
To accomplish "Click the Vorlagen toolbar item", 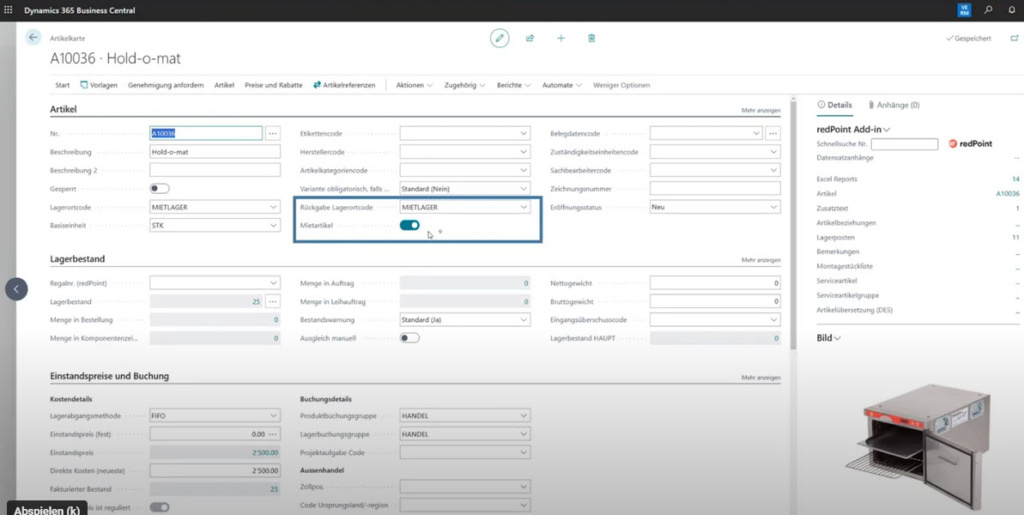I will pyautogui.click(x=98, y=85).
